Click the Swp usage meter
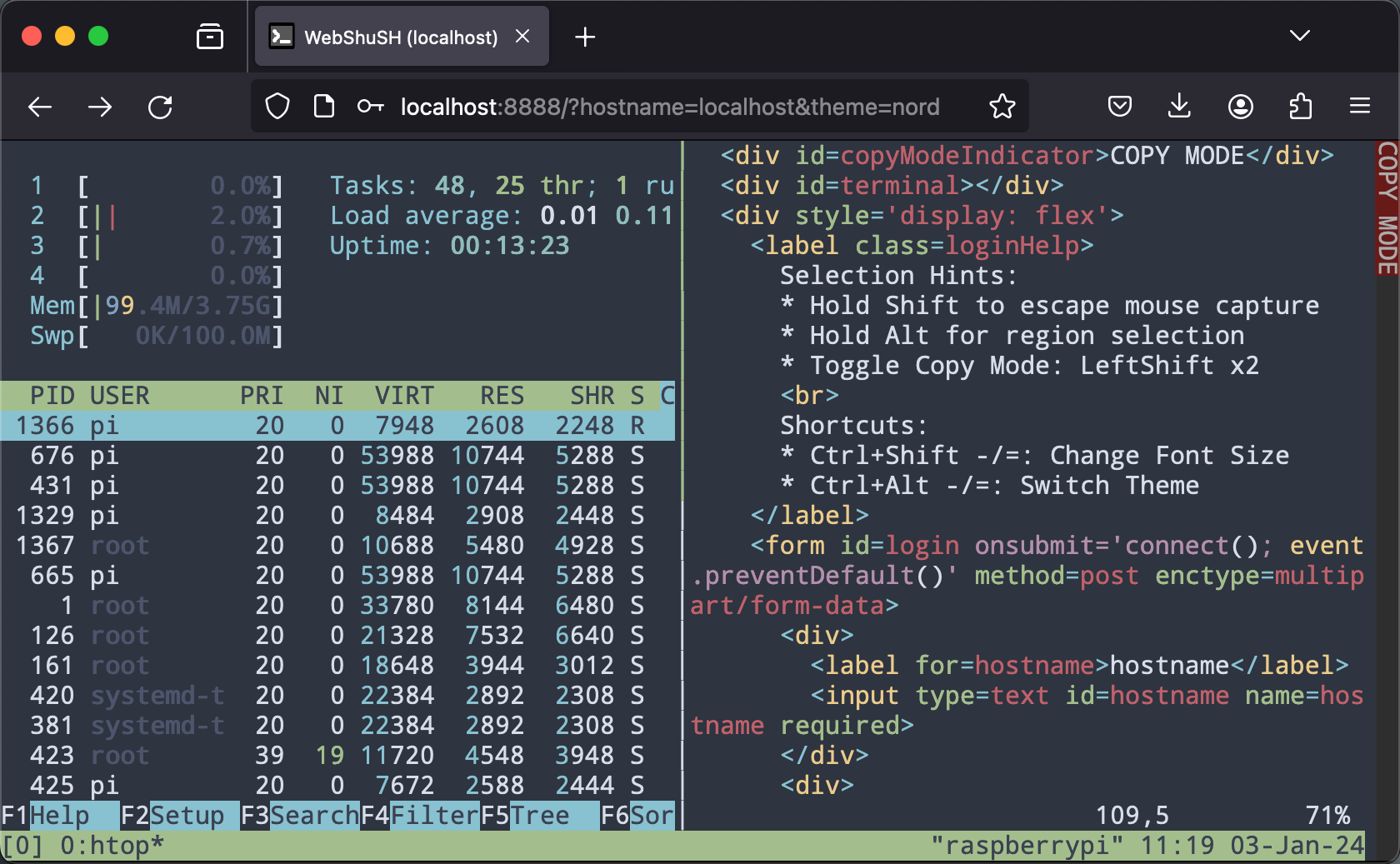 157,336
